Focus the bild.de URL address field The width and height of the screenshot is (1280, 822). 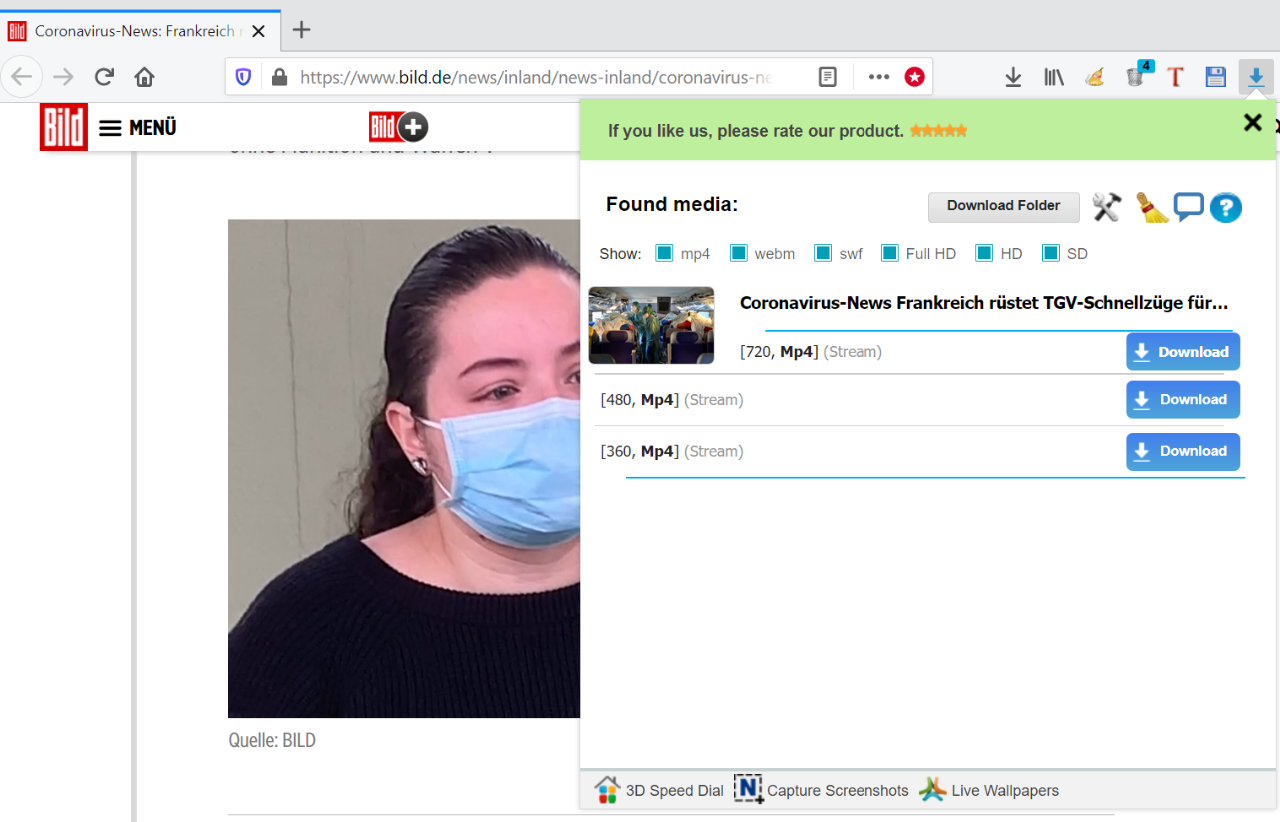(537, 76)
